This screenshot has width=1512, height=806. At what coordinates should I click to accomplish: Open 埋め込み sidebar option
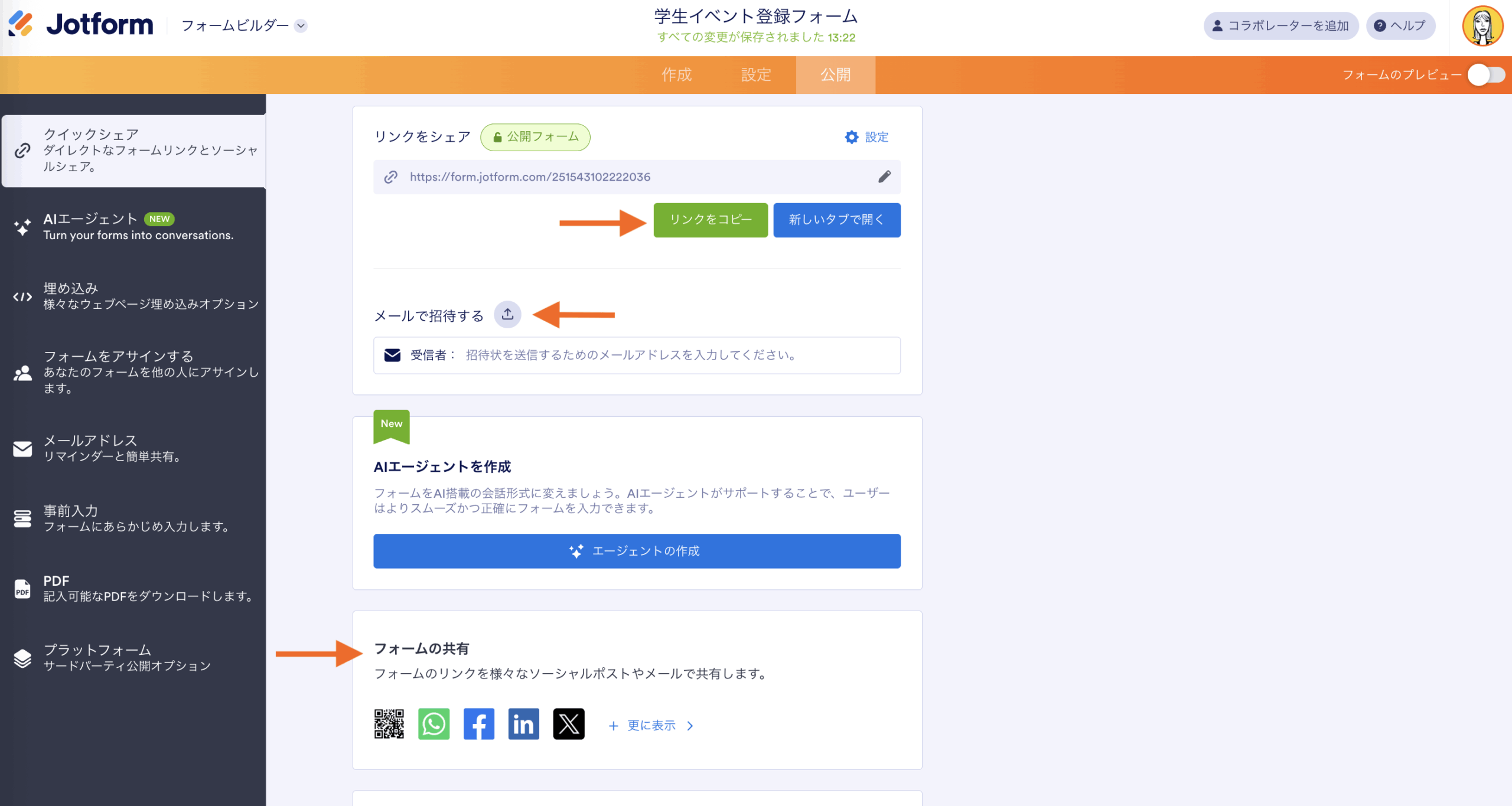click(134, 296)
